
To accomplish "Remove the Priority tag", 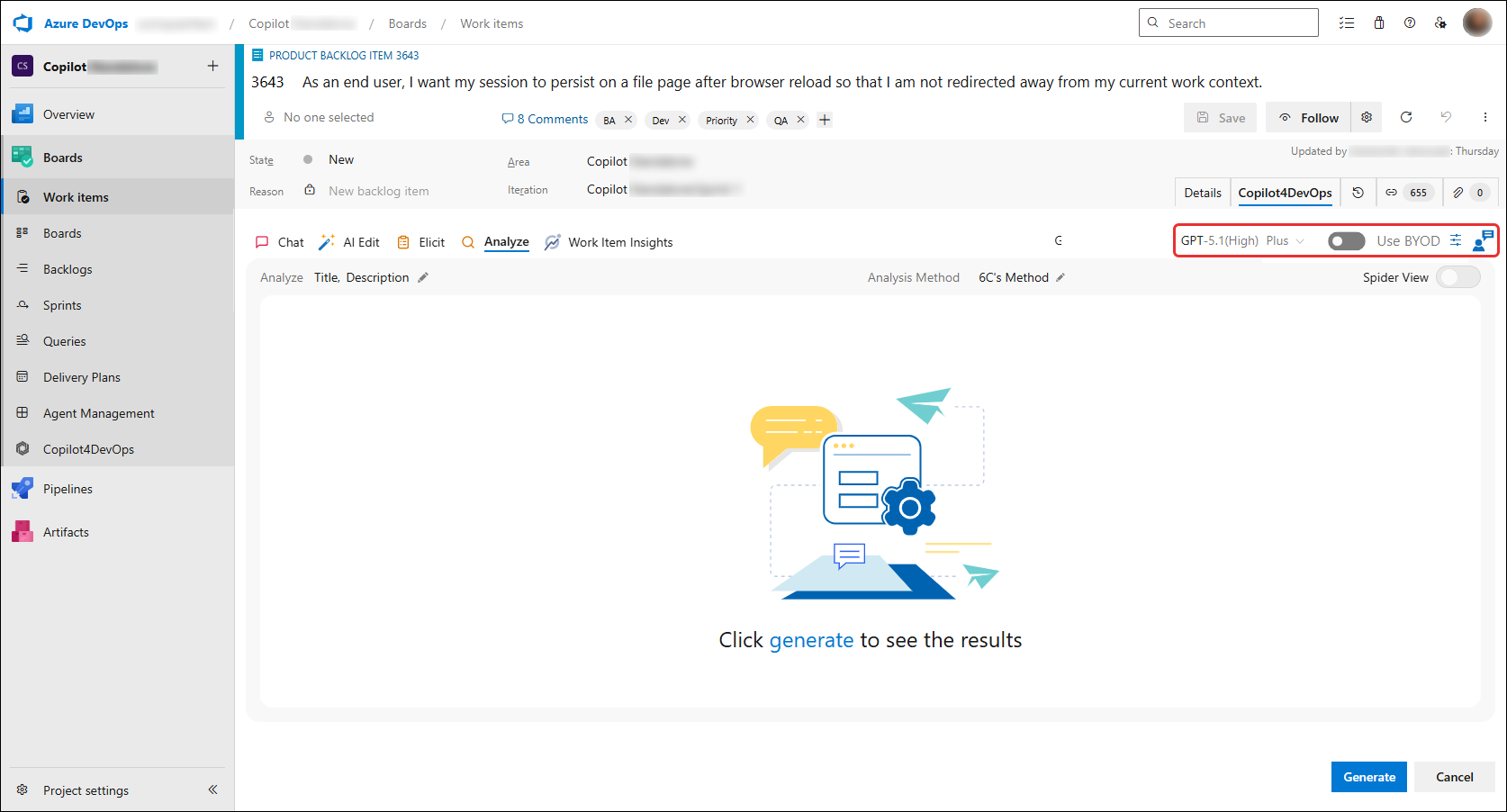I will click(x=750, y=120).
